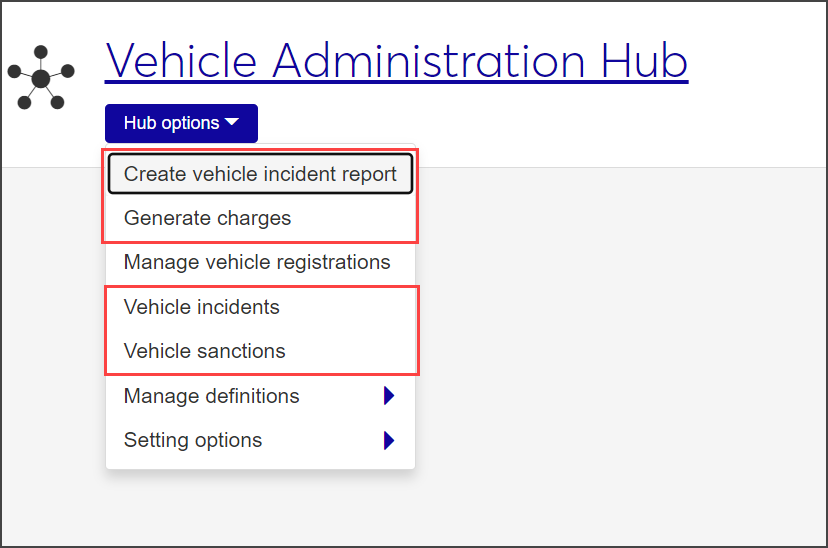Click the hub network icon beside title
The height and width of the screenshot is (548, 828).
tap(41, 77)
